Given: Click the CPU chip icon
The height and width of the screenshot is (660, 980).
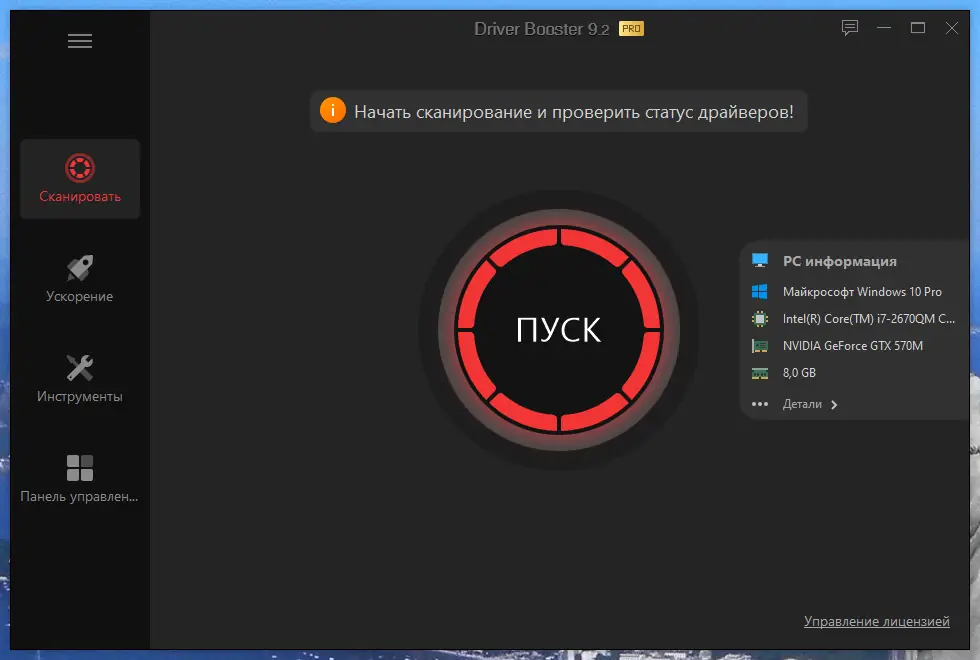Looking at the screenshot, I should (x=760, y=319).
